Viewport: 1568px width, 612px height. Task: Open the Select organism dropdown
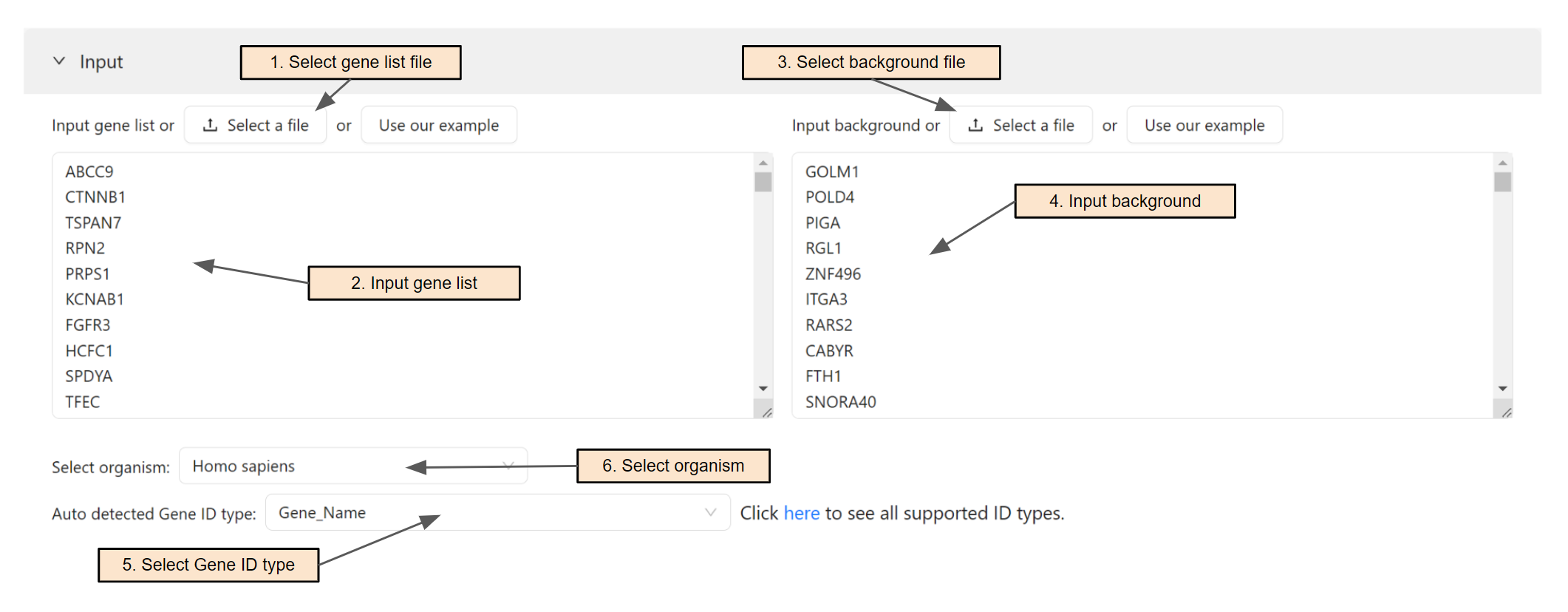(x=352, y=466)
